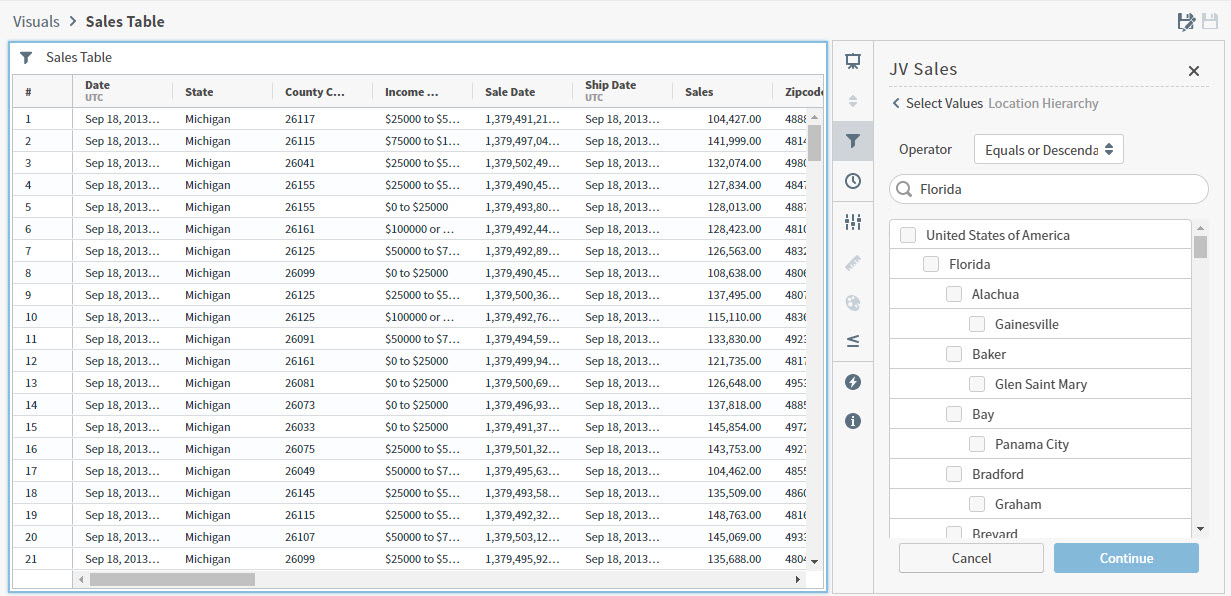Click the Florida search input field
The image size is (1231, 596).
click(x=1058, y=189)
